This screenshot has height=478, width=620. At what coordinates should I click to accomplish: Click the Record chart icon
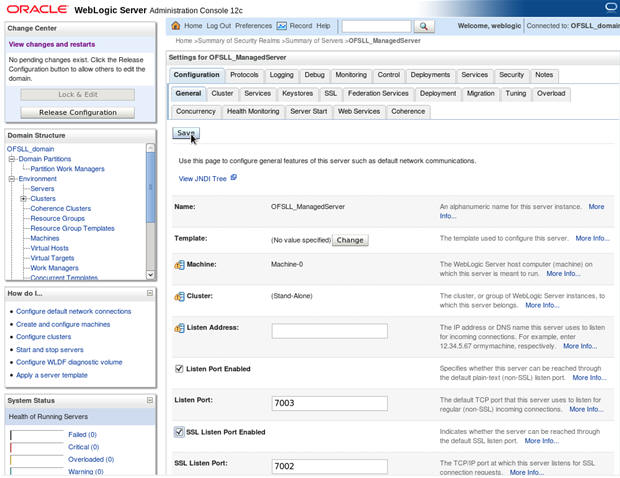tap(281, 26)
